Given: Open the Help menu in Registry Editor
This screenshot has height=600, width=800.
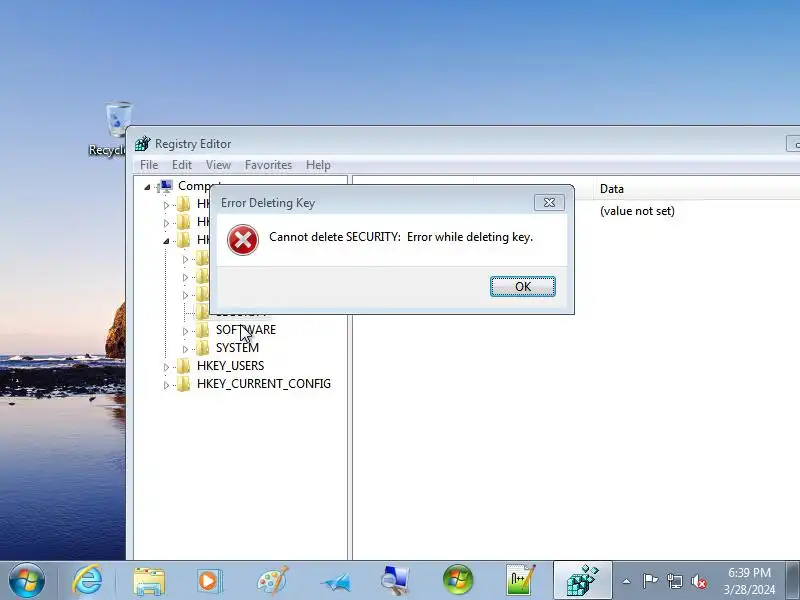Looking at the screenshot, I should click(x=318, y=165).
